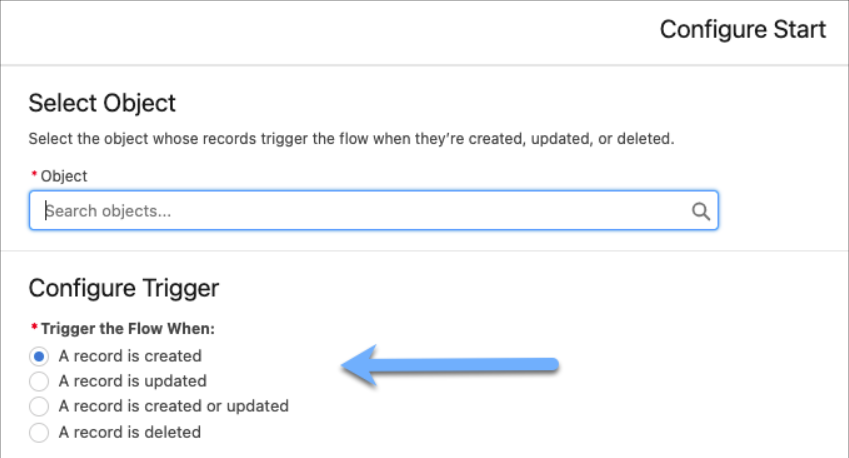Pick the 'A record is deleted' radio button
The height and width of the screenshot is (458, 849).
[x=39, y=433]
